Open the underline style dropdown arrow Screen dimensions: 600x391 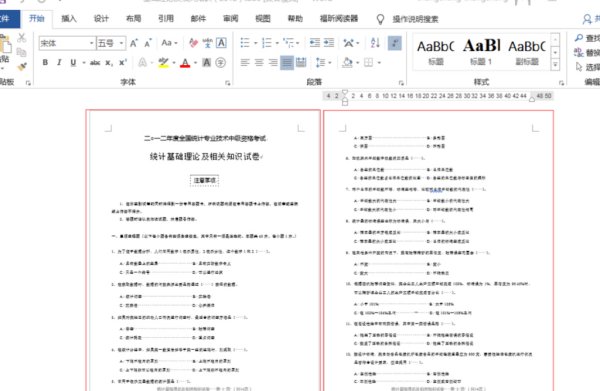(x=83, y=63)
